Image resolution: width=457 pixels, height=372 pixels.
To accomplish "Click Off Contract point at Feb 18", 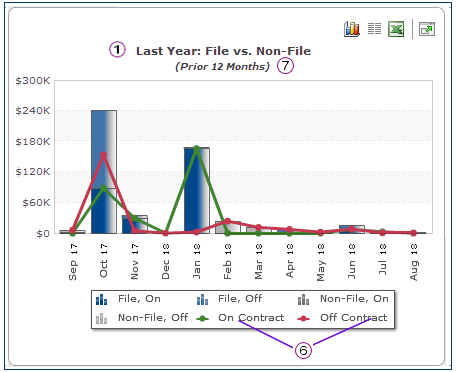I will [x=228, y=221].
